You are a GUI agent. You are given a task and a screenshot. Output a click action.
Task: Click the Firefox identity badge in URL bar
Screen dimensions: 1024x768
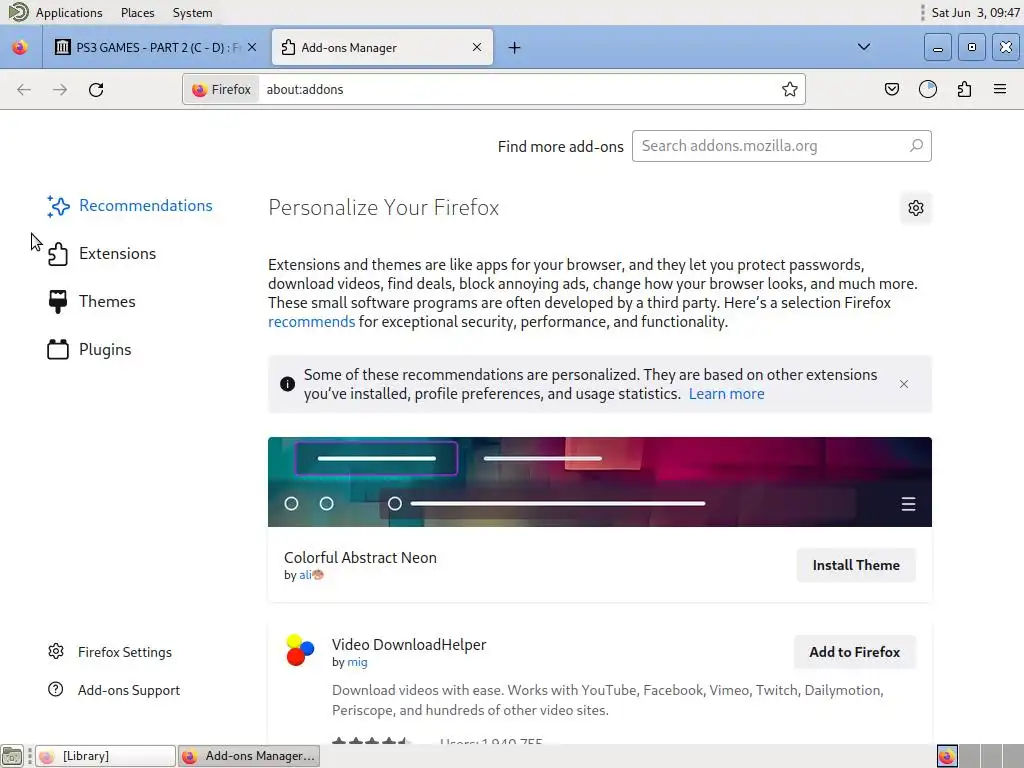click(x=221, y=89)
